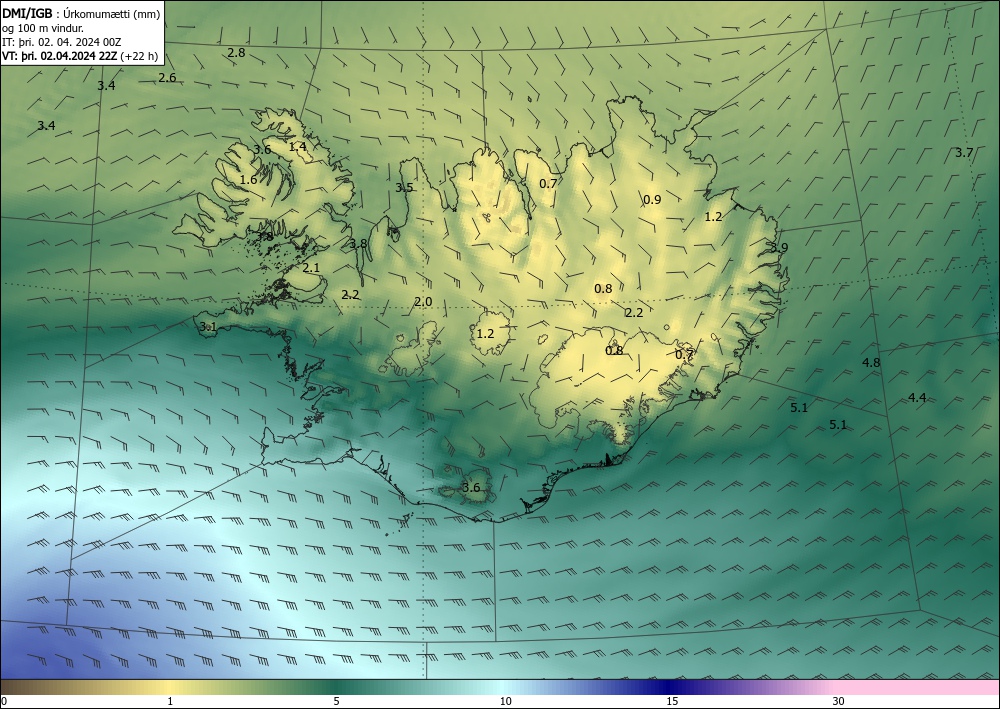Click the 4.8 precipitation value

point(871,362)
